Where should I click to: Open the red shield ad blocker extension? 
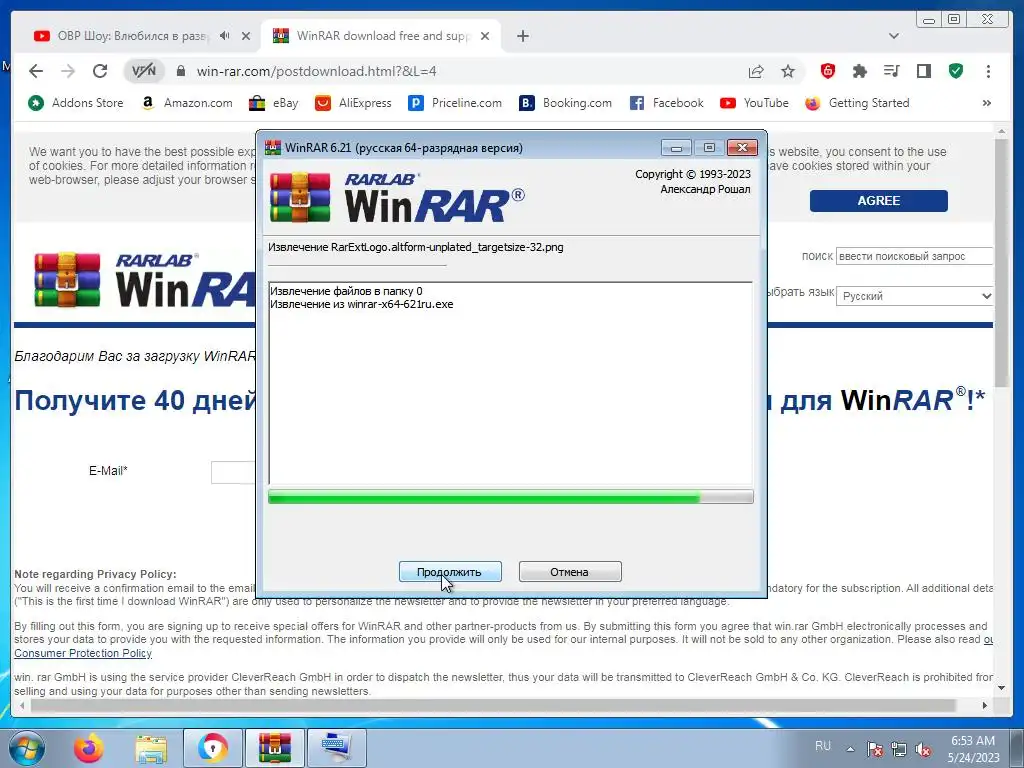[827, 71]
